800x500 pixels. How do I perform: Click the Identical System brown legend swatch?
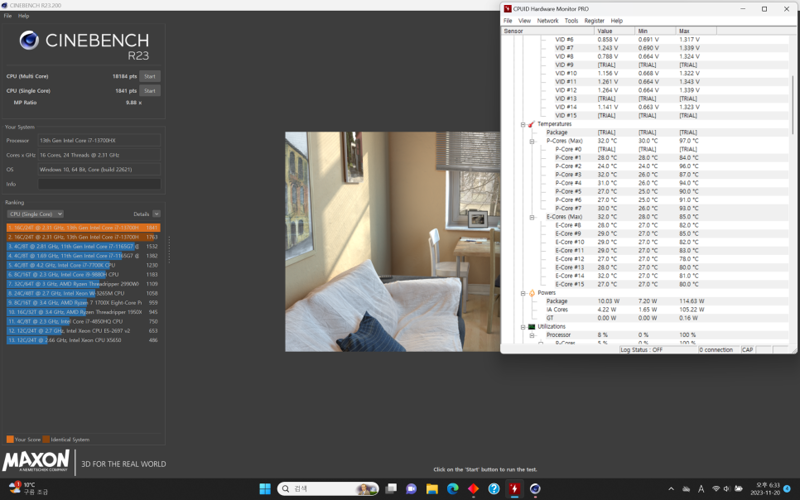tap(46, 439)
